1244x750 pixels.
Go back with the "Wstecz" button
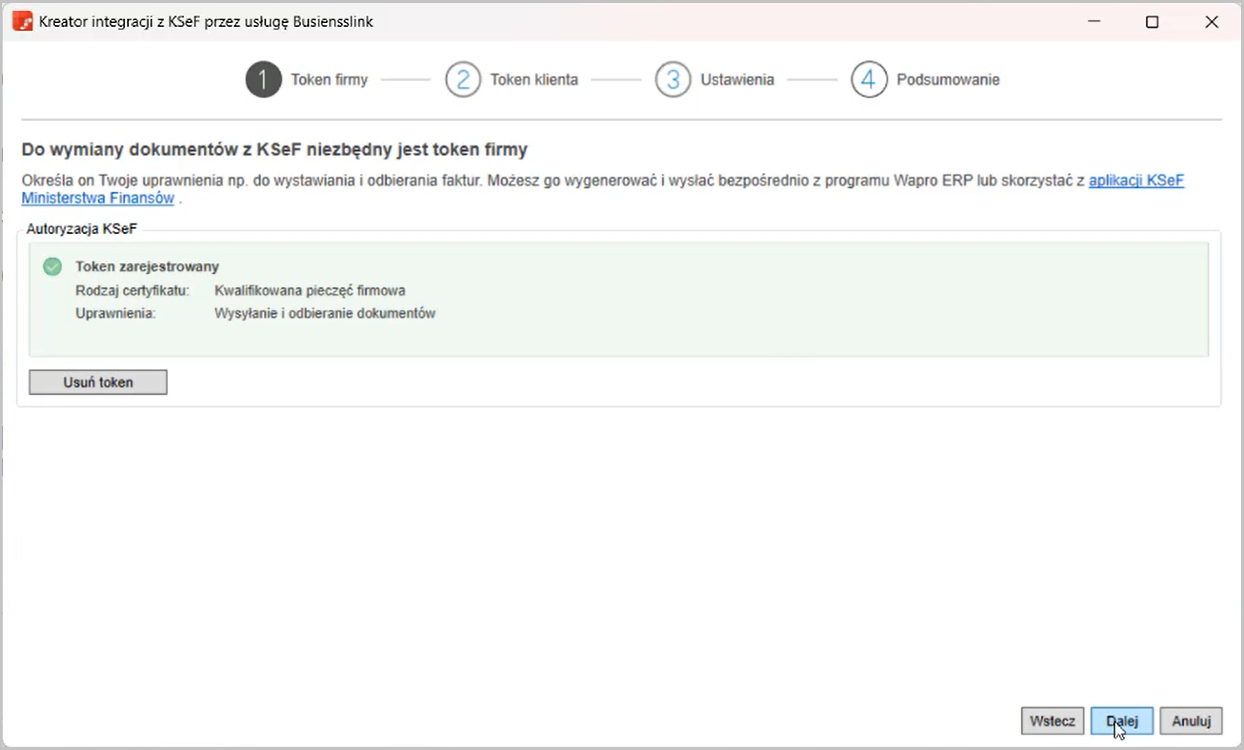pos(1052,720)
